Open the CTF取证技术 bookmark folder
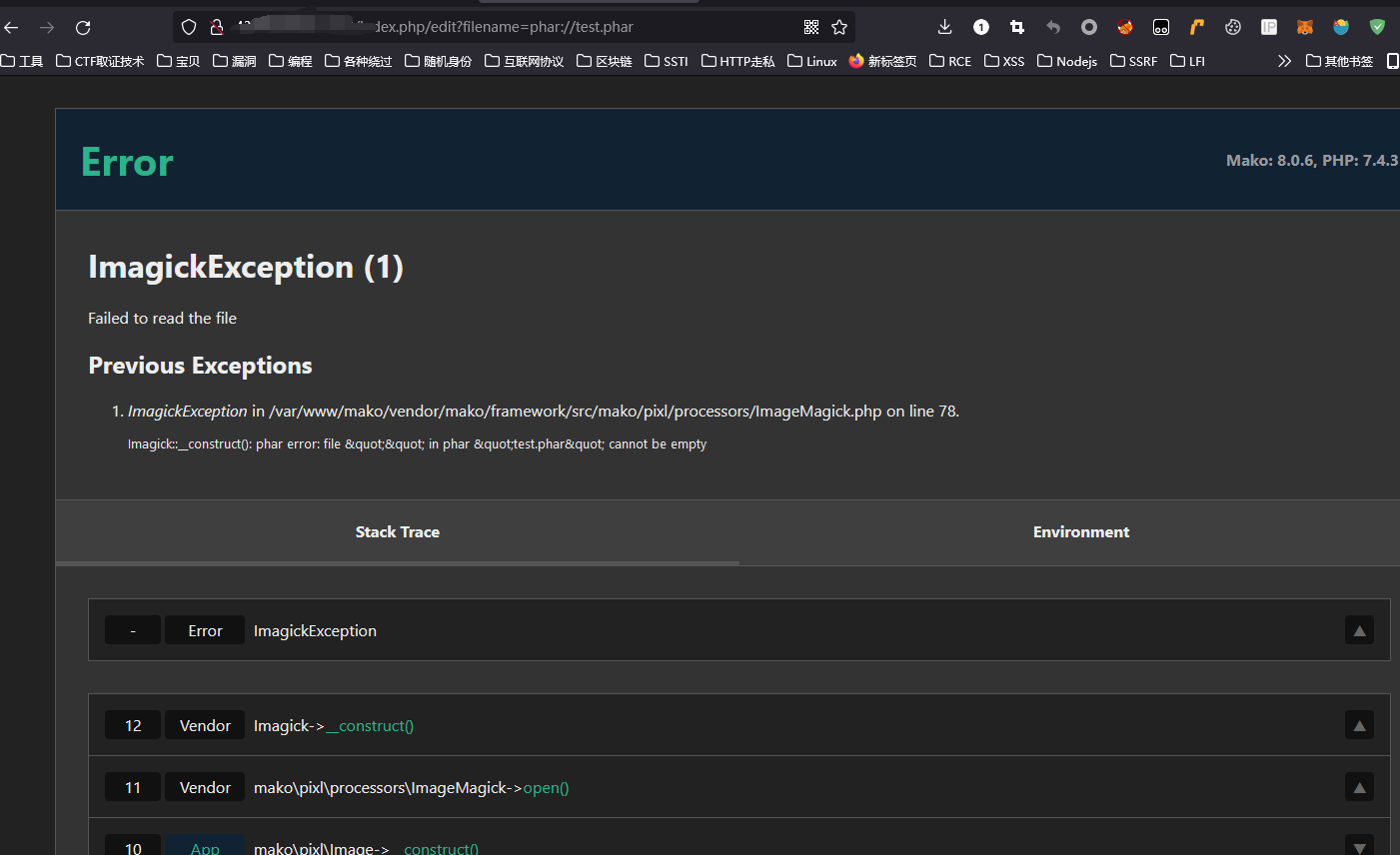 coord(100,61)
